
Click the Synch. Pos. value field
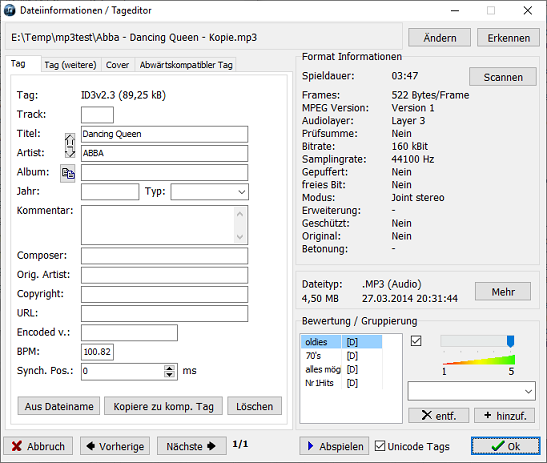[122, 372]
